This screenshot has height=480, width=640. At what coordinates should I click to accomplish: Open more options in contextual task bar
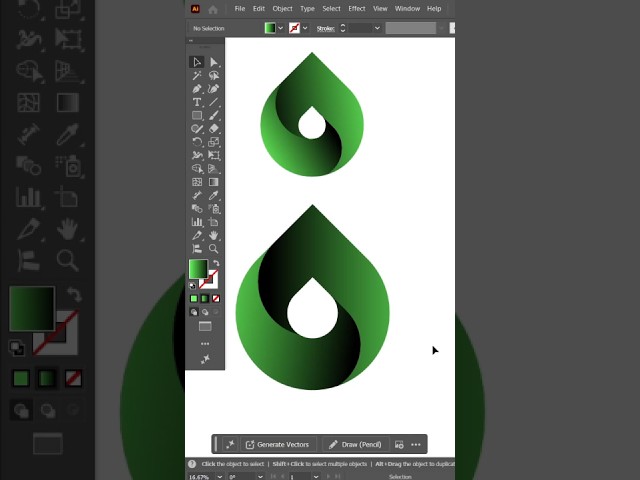pos(416,444)
